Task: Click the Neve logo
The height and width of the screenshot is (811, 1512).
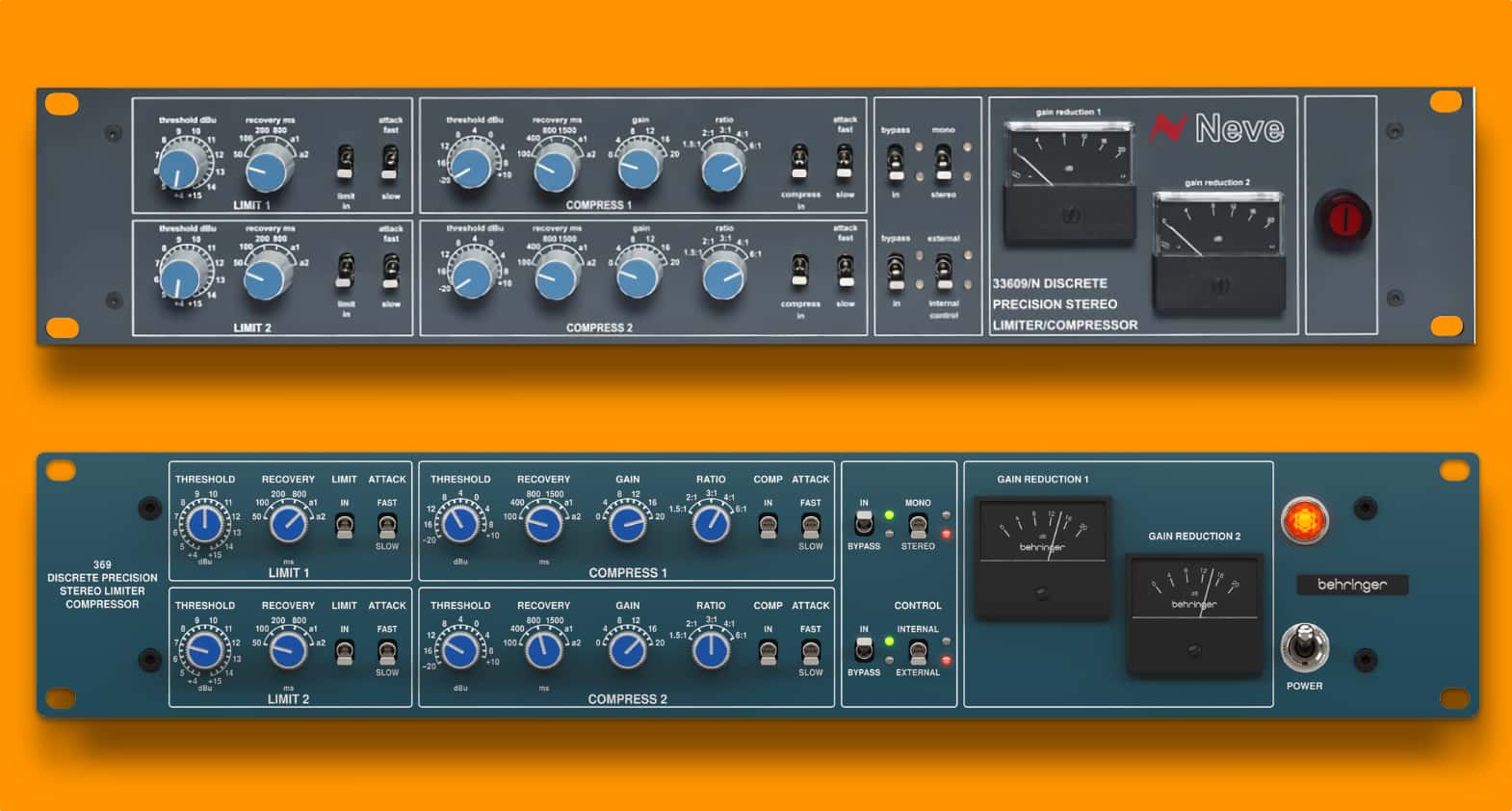Action: pyautogui.click(x=1217, y=128)
